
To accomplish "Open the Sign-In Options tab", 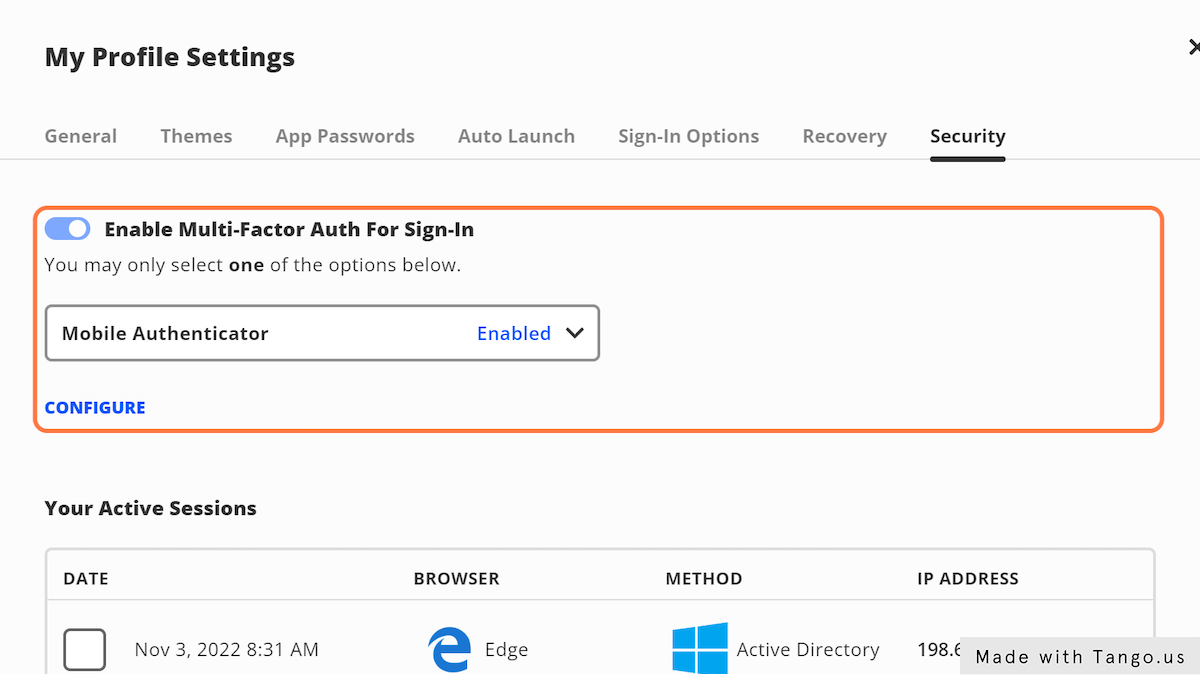I will (x=688, y=135).
